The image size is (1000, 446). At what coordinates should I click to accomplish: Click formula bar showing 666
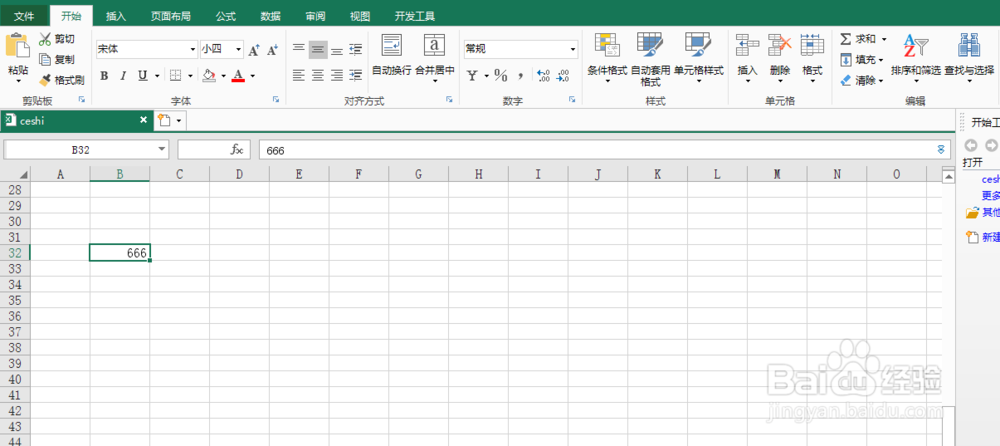(604, 150)
